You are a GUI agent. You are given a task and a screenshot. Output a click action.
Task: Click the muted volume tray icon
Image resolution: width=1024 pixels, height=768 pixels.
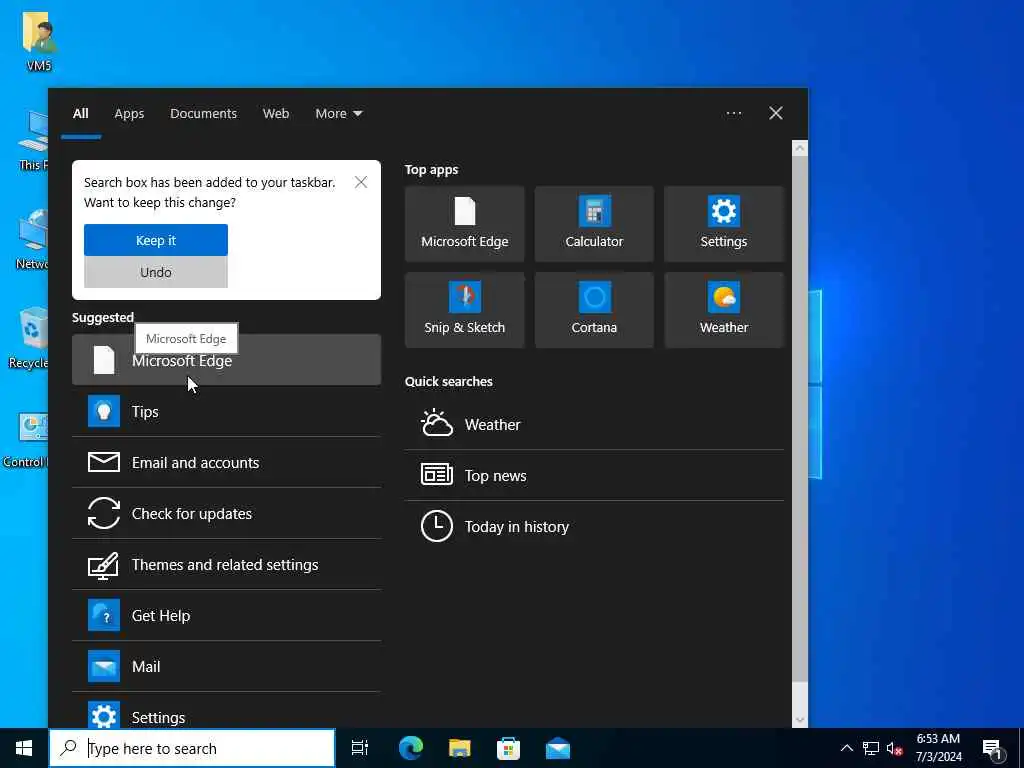pos(894,748)
